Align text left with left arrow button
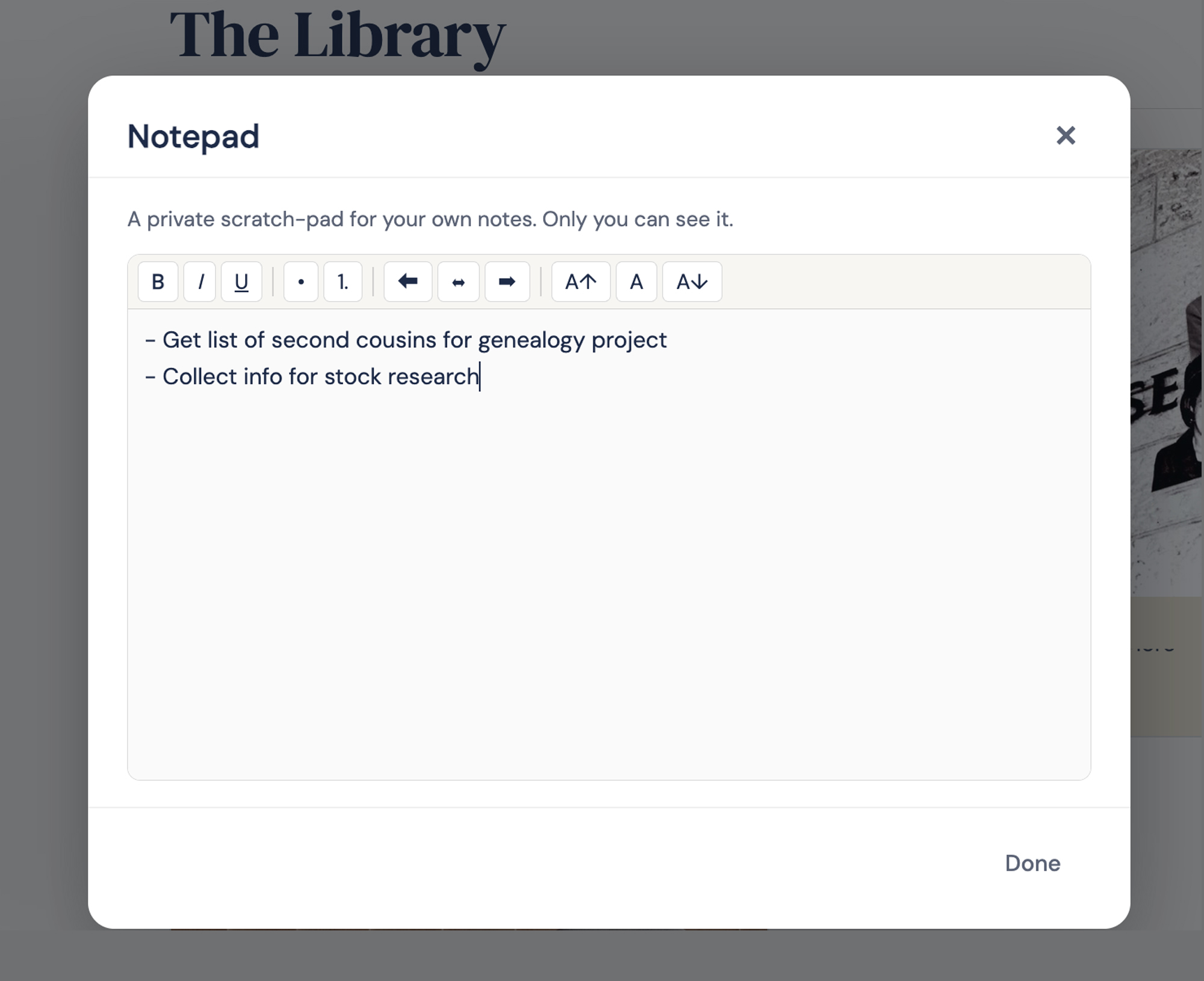 (x=408, y=282)
